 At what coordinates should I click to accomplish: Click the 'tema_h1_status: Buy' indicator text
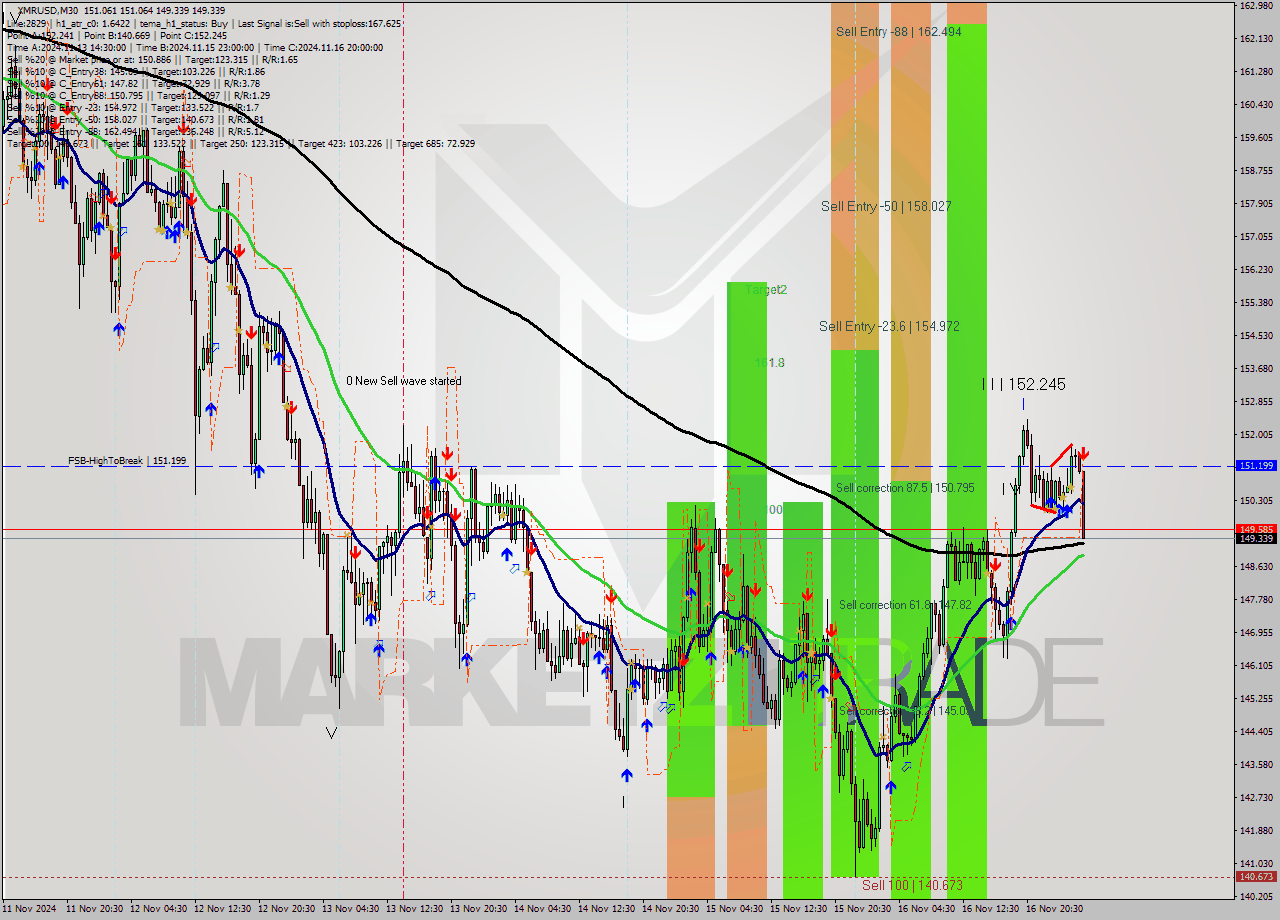(185, 23)
